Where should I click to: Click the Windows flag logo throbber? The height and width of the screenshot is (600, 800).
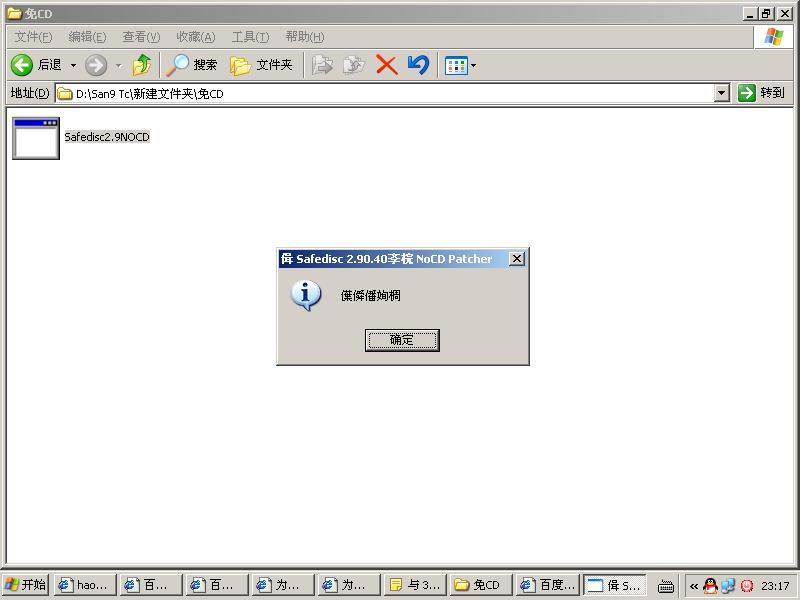tap(773, 37)
